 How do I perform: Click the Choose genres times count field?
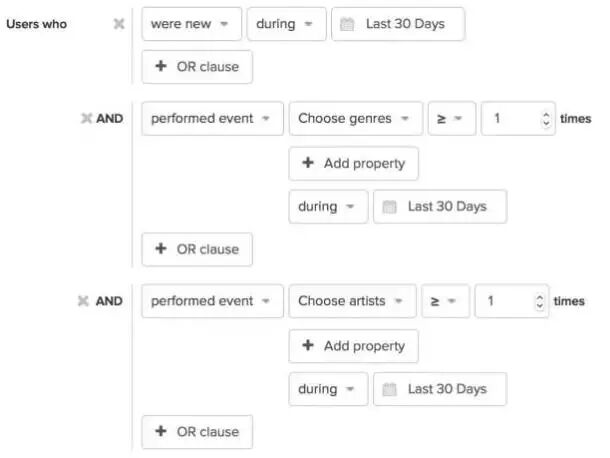click(508, 119)
